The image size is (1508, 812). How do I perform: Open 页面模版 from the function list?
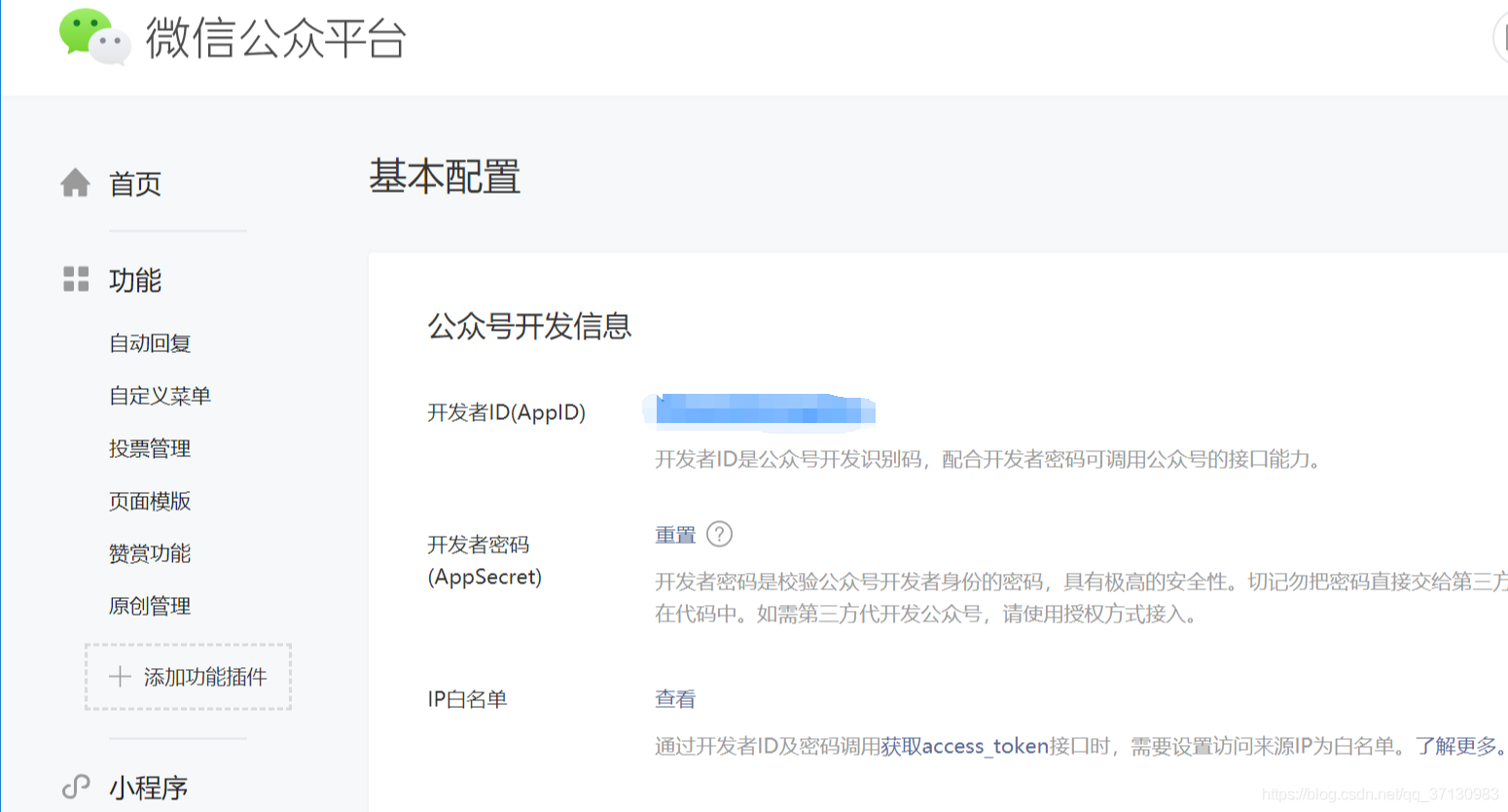[149, 501]
